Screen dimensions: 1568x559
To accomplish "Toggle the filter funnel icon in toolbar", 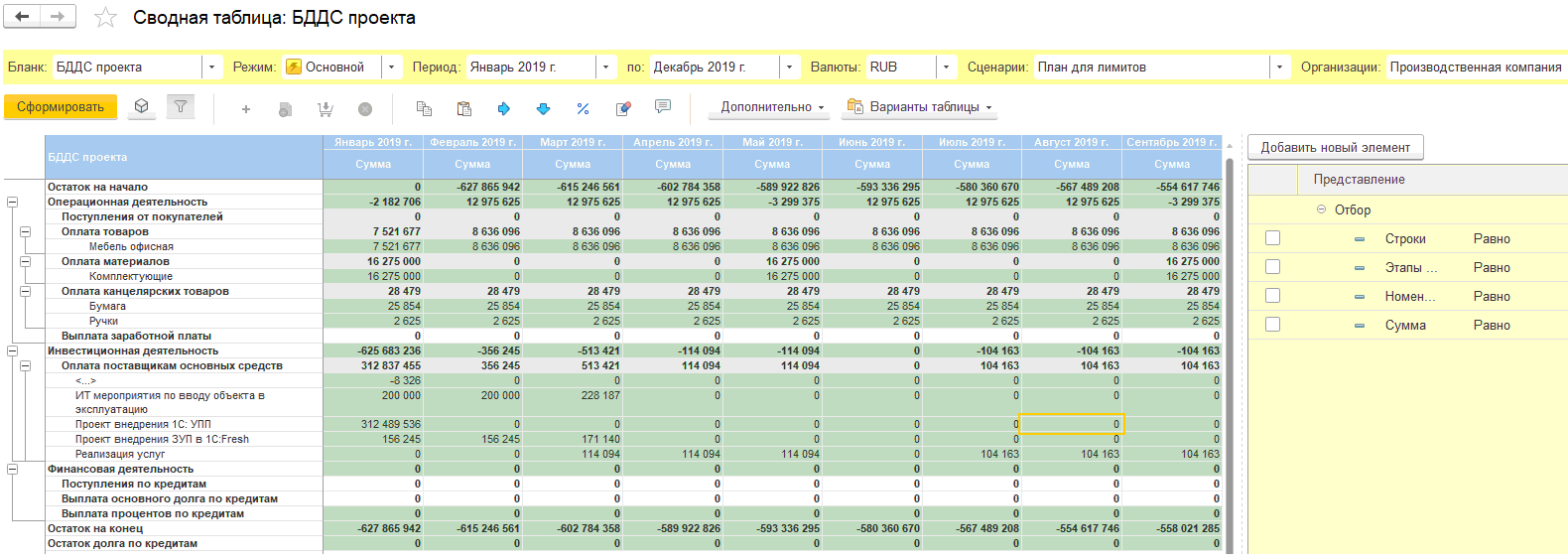I will [x=180, y=107].
